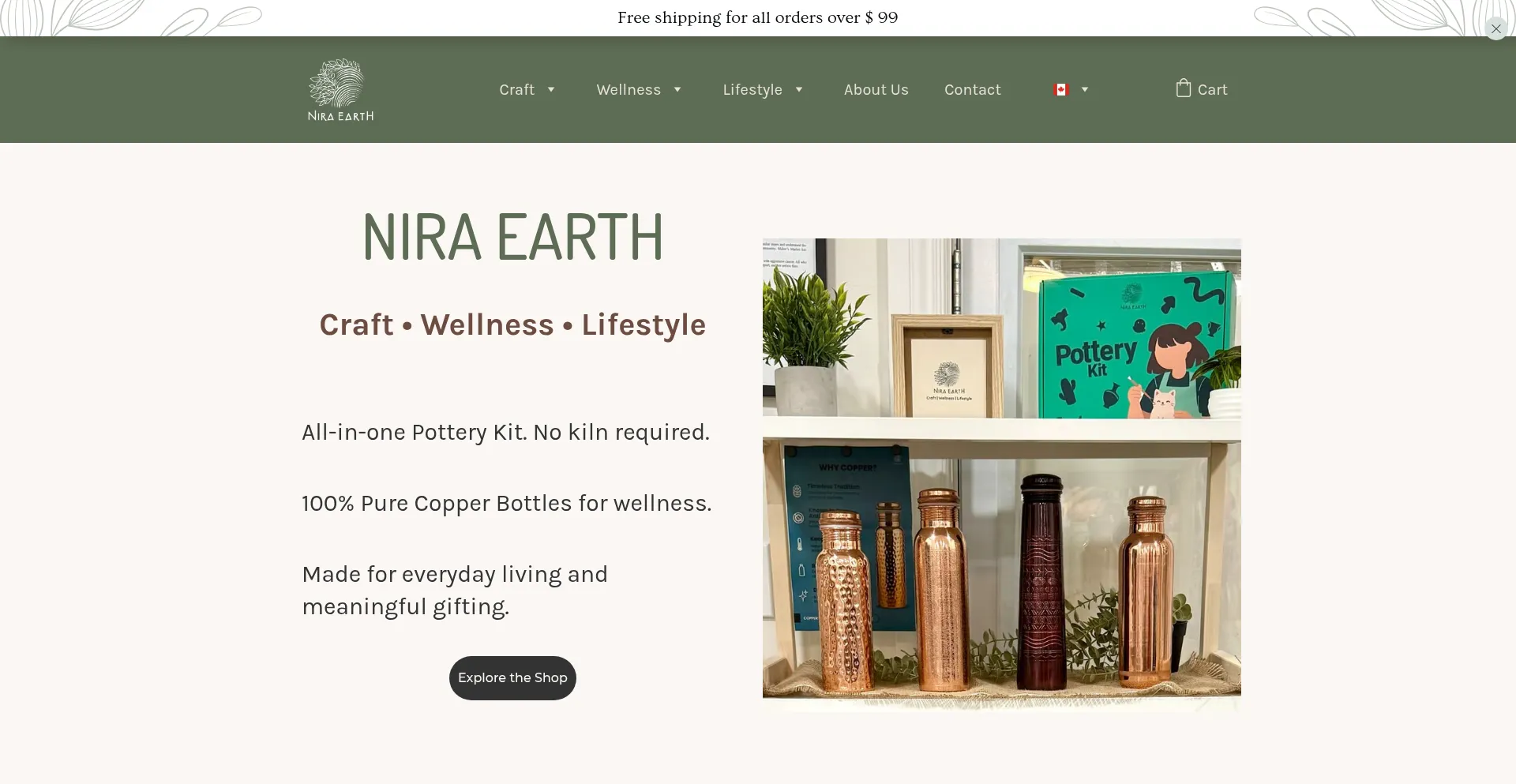1516x784 pixels.
Task: Click the Nira Earth logo in the header
Action: (340, 89)
